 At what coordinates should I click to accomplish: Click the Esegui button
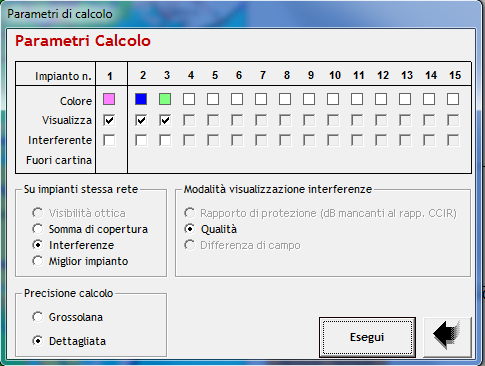click(367, 337)
